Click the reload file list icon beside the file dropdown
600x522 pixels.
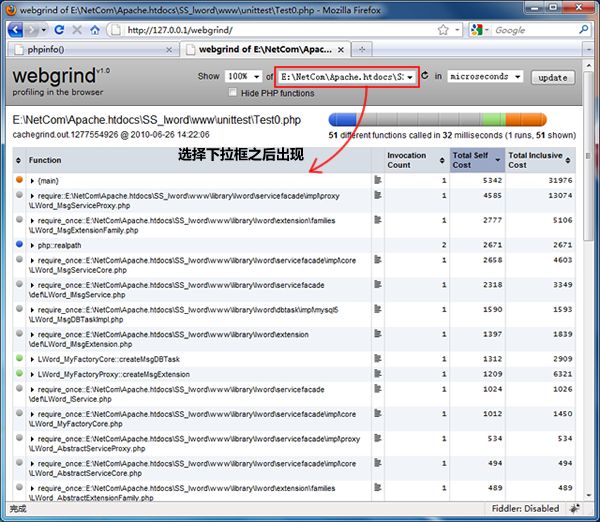(425, 75)
